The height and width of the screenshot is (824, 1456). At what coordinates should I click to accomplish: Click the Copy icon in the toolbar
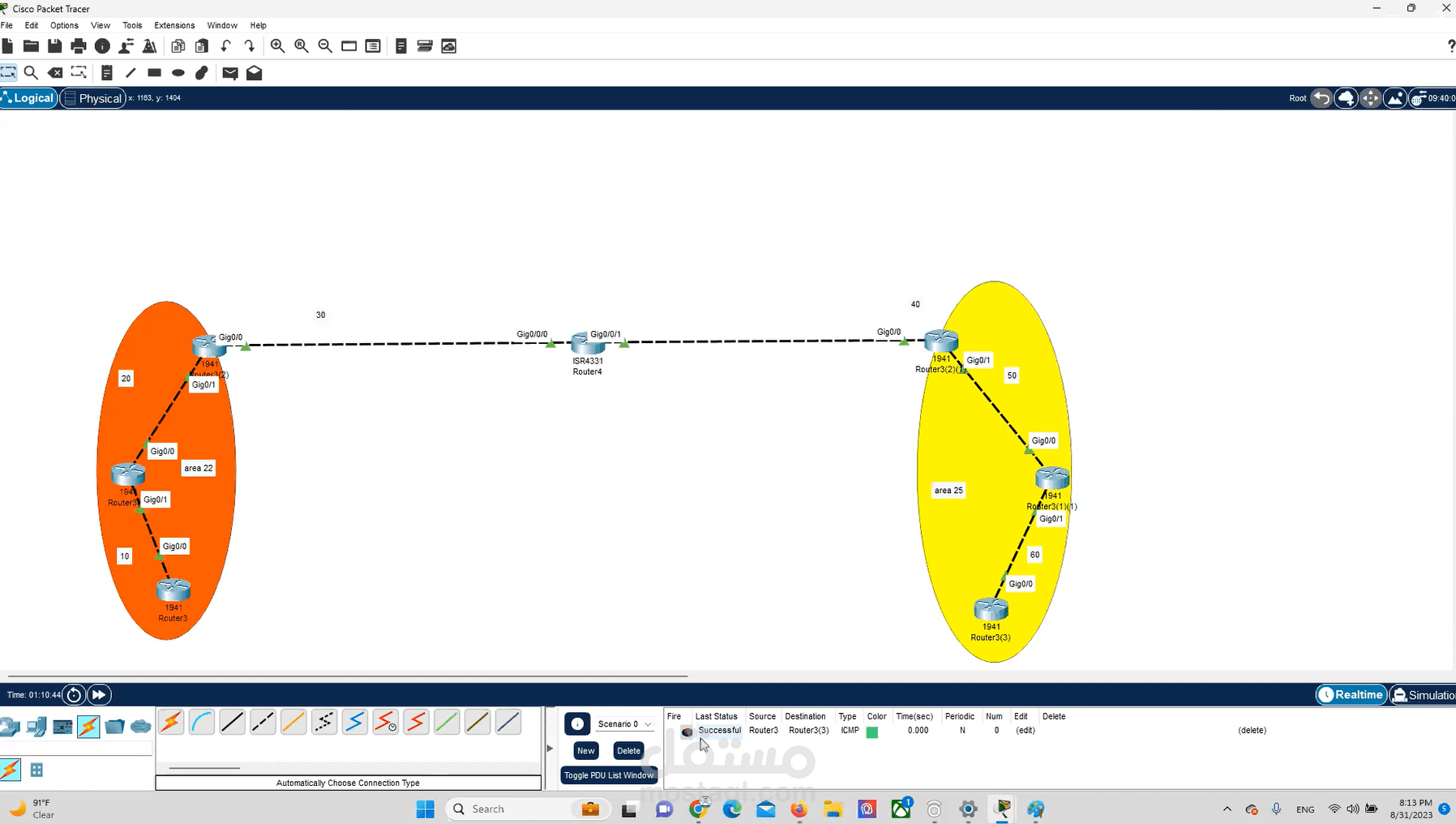[x=178, y=46]
